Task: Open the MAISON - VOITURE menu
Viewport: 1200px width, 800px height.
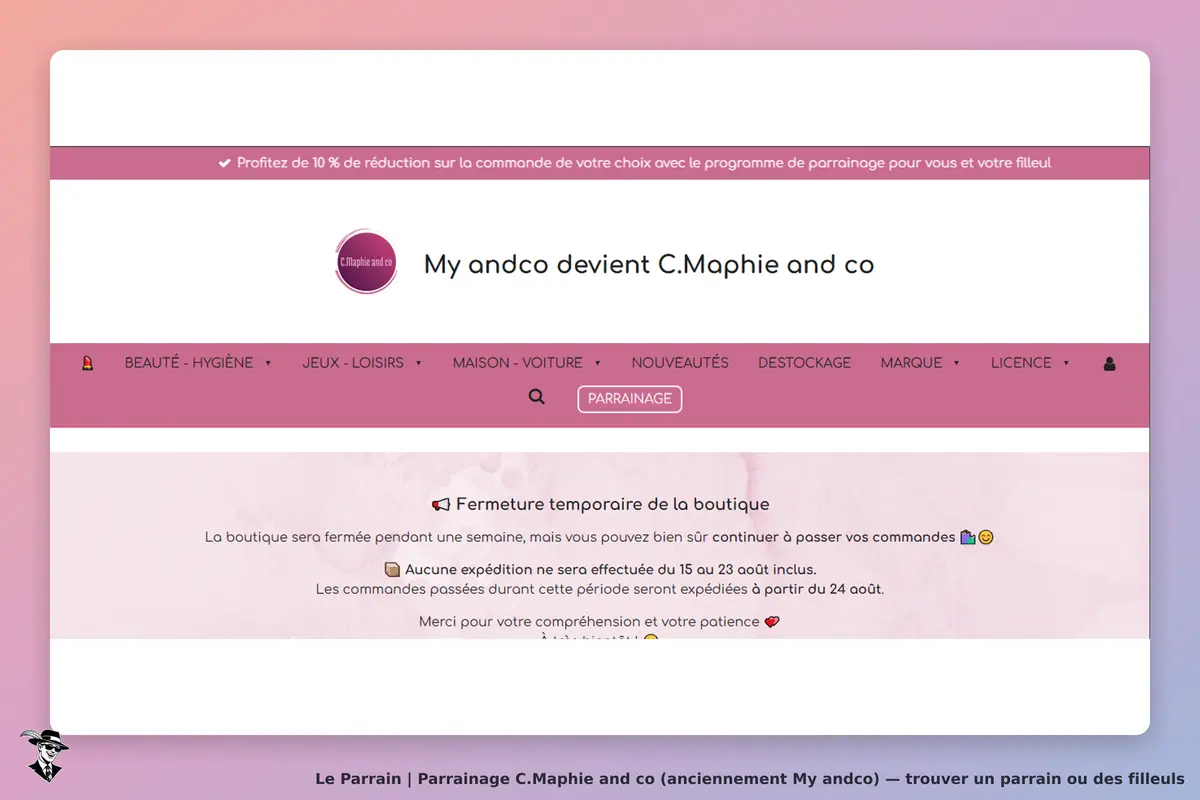Action: 517,363
